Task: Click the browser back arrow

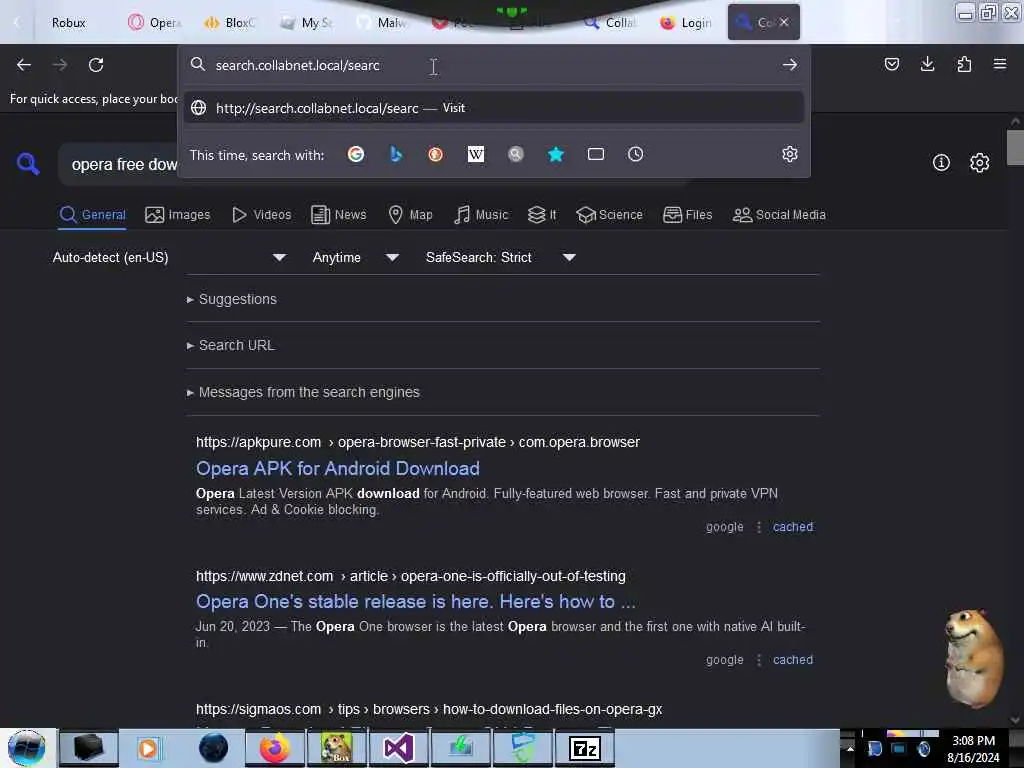Action: coord(24,65)
